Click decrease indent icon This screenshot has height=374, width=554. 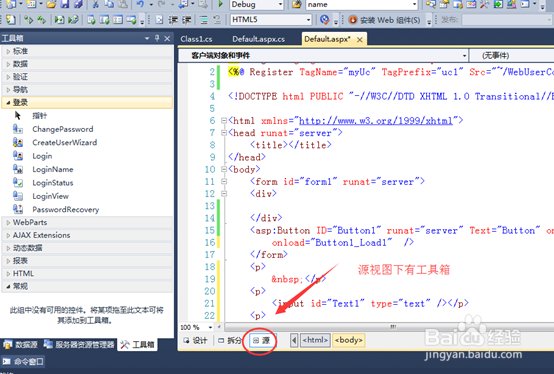click(173, 20)
